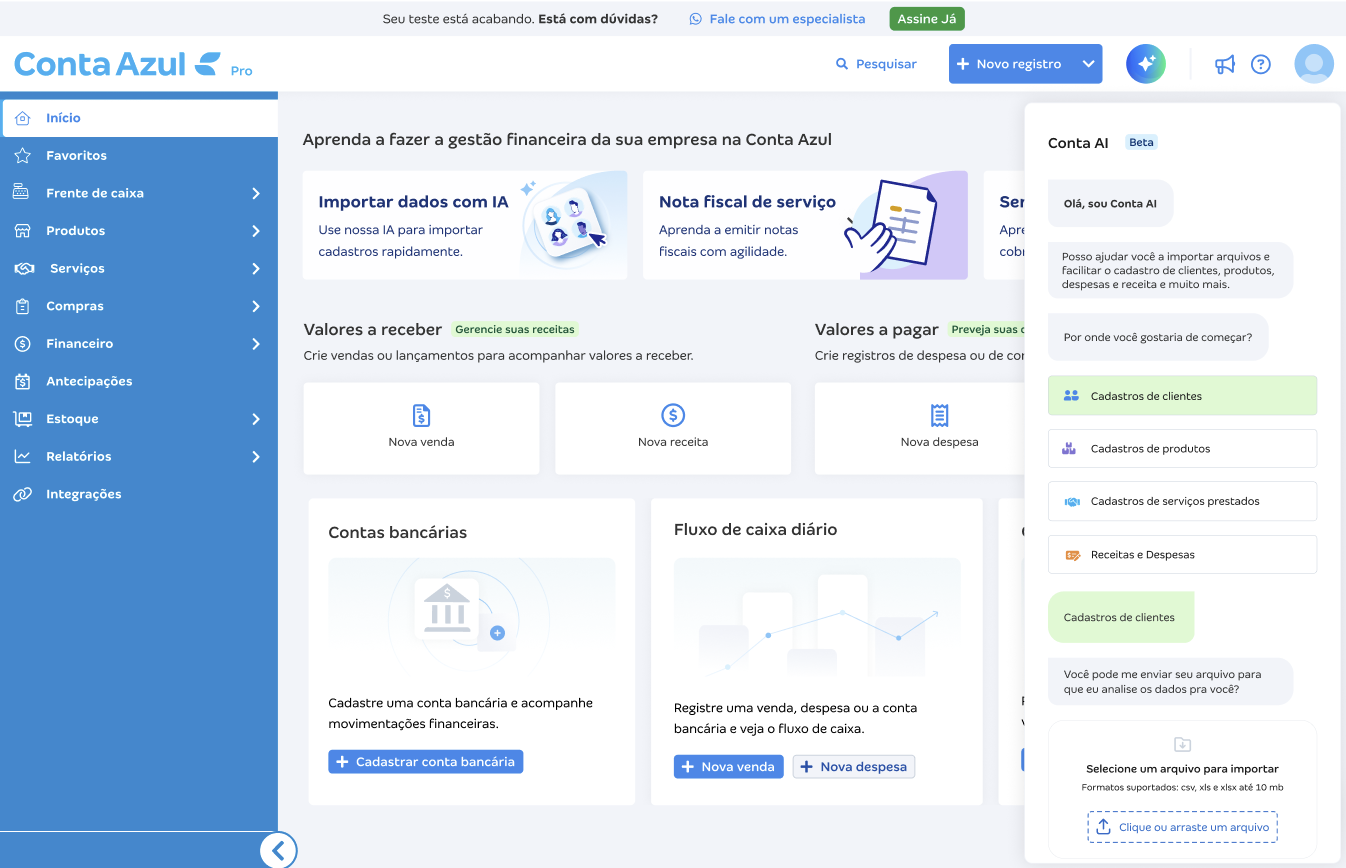1346x868 pixels.
Task: Expand the Frente de caixa submenu chevron
Action: (256, 193)
